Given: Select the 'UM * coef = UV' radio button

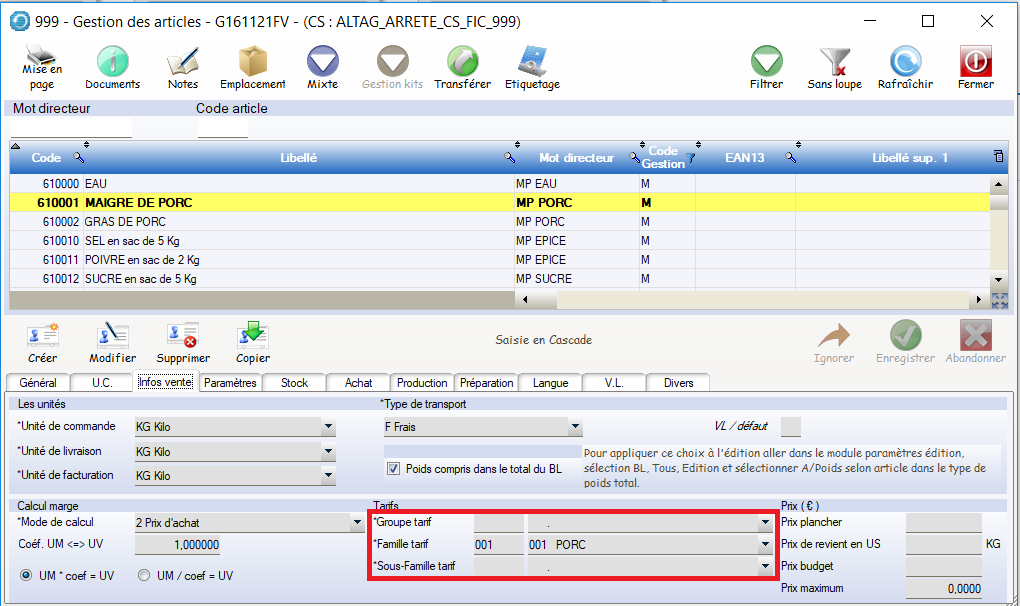Looking at the screenshot, I should coord(26,575).
